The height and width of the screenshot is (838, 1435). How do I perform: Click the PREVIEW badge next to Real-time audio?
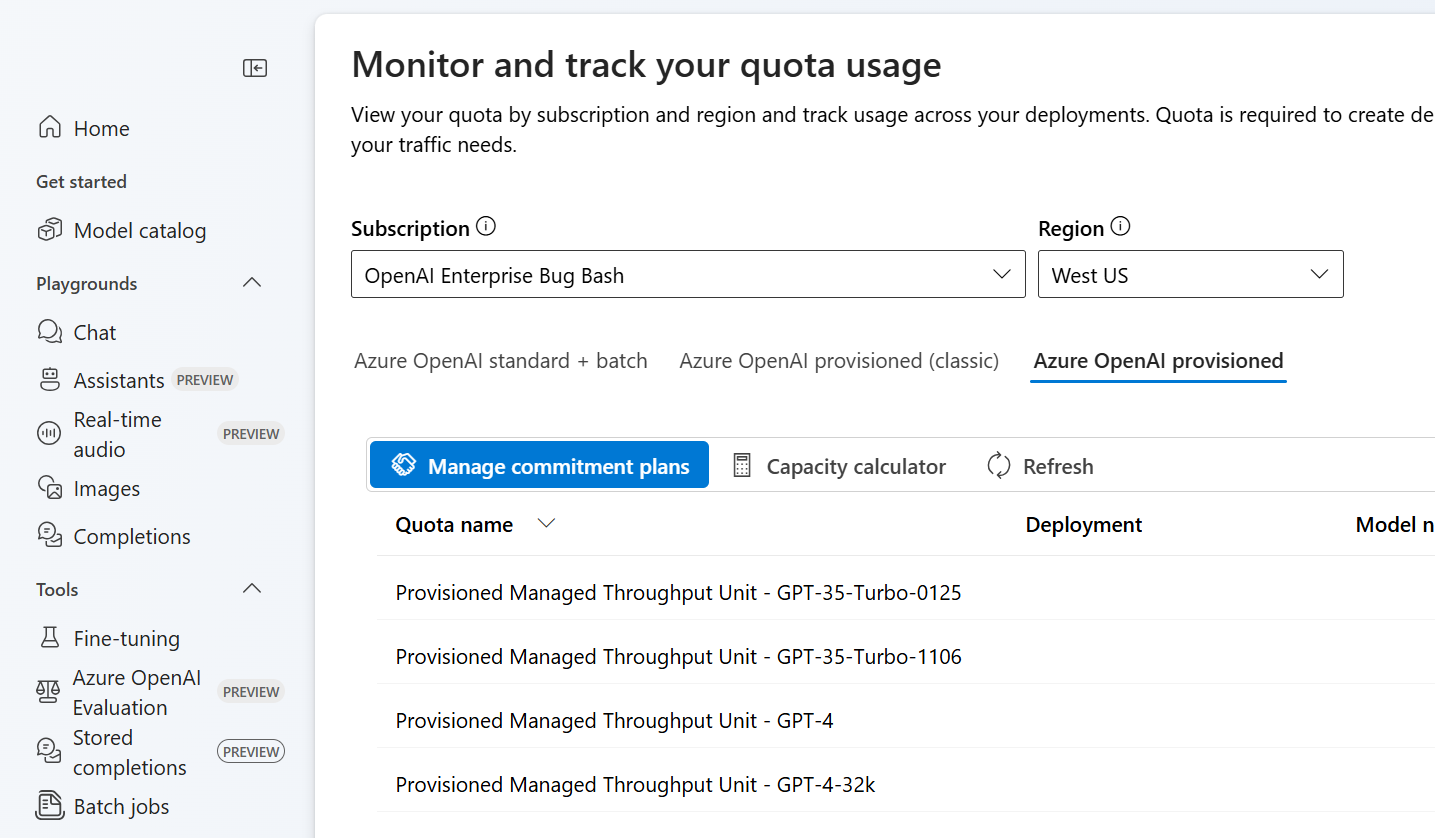tap(251, 434)
